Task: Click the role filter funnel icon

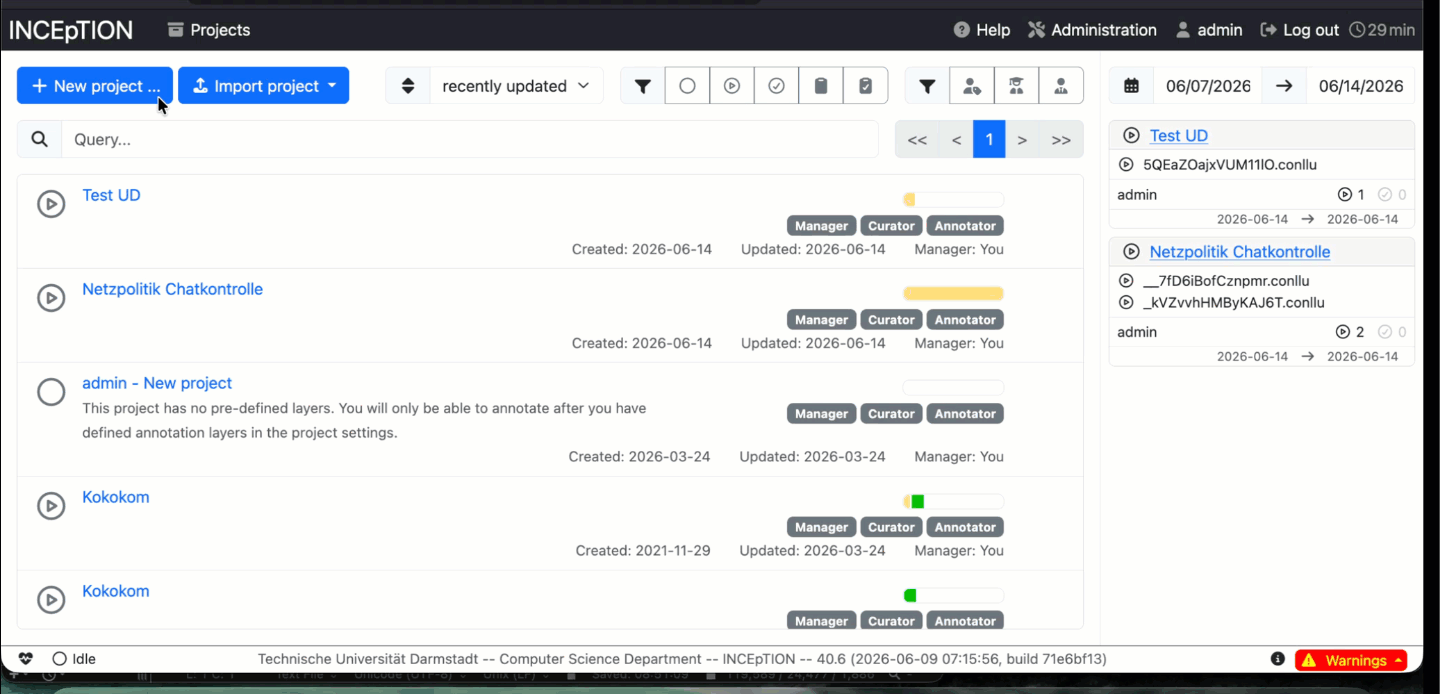Action: click(x=928, y=86)
